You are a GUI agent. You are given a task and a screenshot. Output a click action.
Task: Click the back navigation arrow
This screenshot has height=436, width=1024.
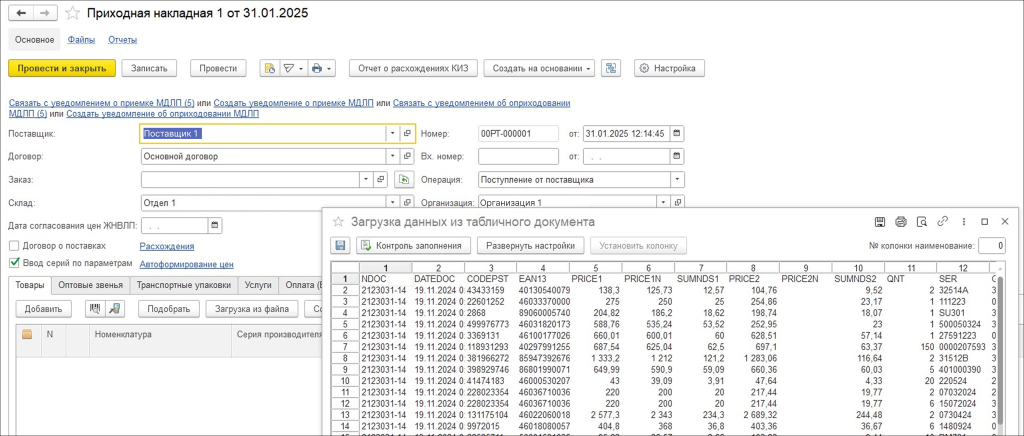pos(19,14)
